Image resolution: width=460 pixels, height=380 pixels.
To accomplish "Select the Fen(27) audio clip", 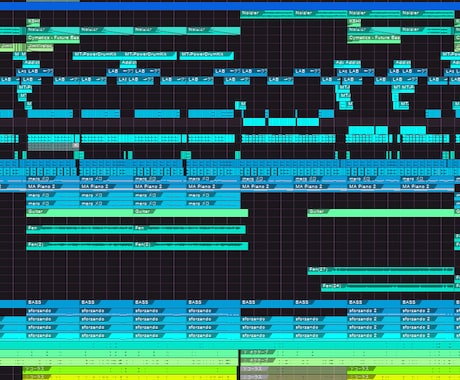I will 381,271.
